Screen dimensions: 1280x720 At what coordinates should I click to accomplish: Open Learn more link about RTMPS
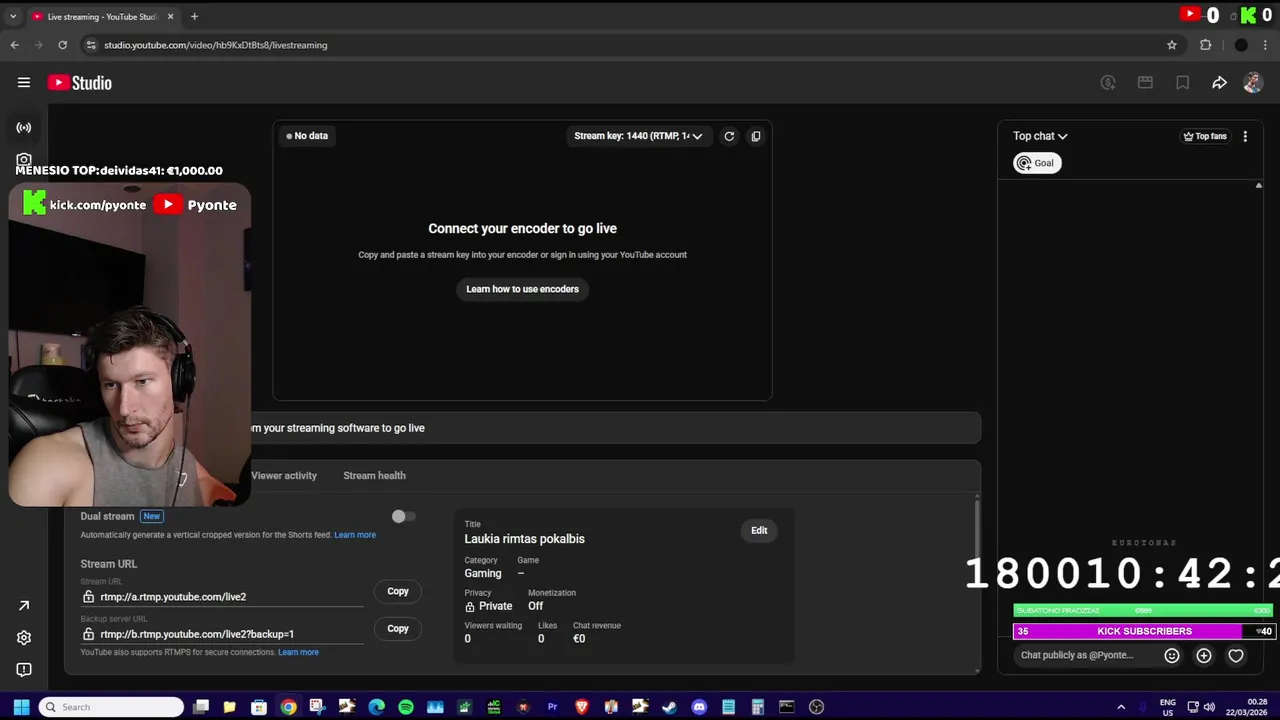(x=298, y=652)
